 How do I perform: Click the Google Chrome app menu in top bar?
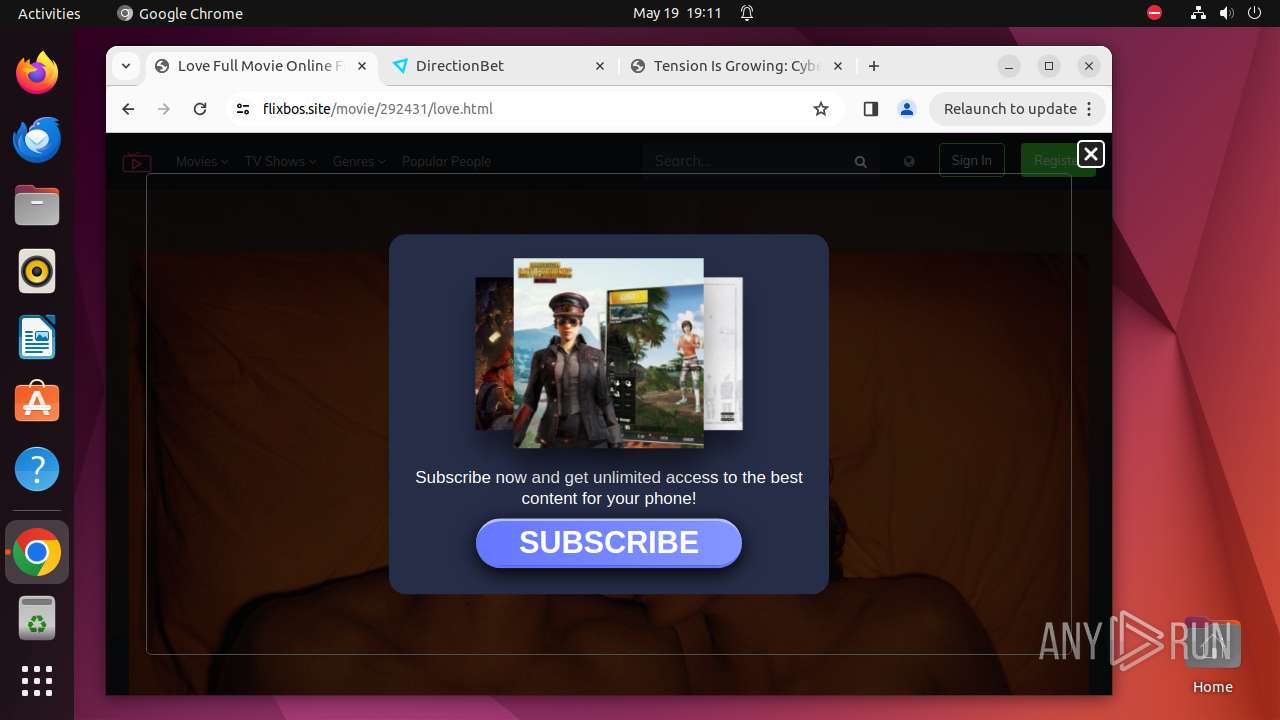[180, 13]
